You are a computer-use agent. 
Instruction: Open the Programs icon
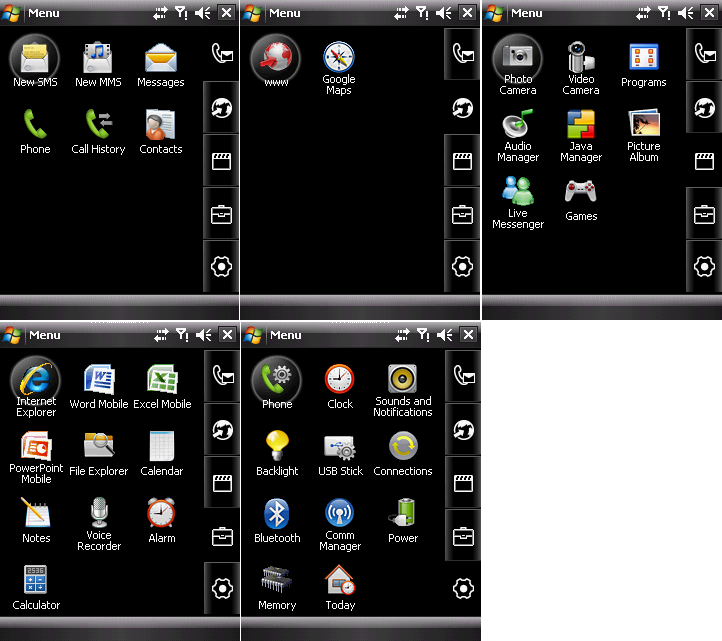644,58
